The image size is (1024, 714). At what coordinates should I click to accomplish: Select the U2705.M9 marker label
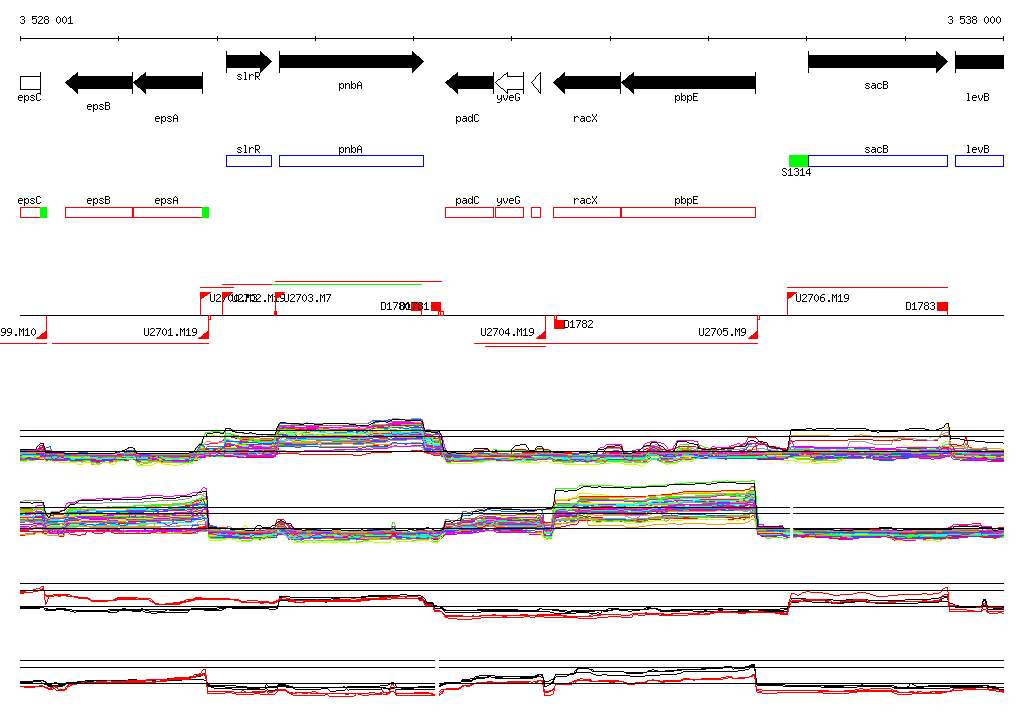pos(722,332)
